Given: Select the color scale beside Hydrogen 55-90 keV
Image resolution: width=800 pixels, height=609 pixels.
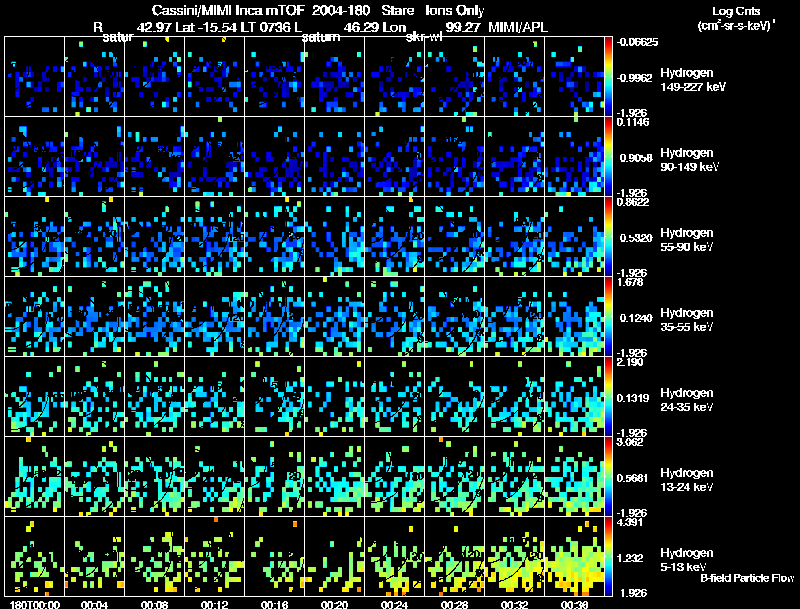Looking at the screenshot, I should point(610,236).
